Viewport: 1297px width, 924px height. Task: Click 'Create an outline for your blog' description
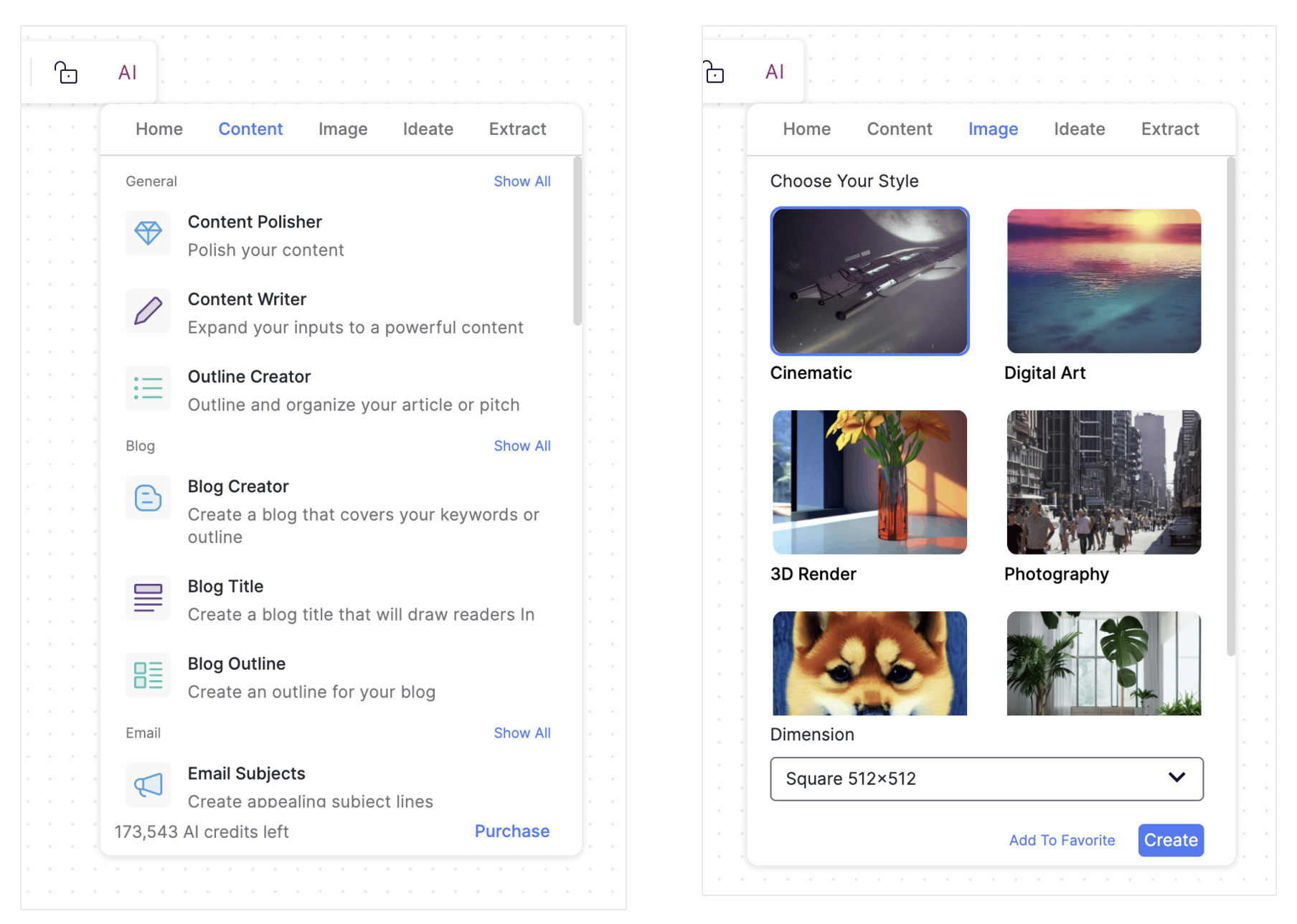[x=311, y=692]
